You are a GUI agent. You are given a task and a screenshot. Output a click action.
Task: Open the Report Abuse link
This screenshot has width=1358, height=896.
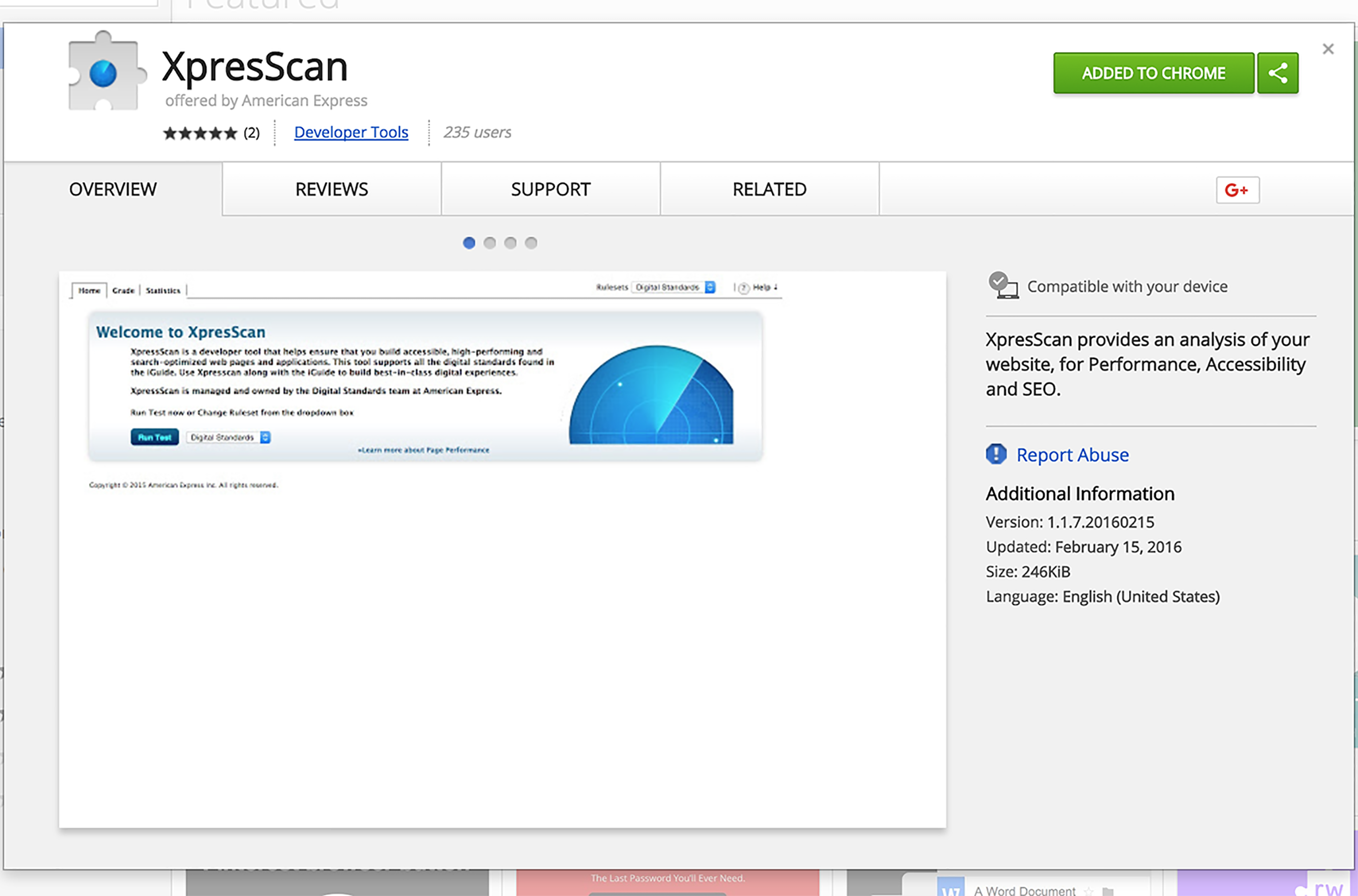click(1072, 455)
